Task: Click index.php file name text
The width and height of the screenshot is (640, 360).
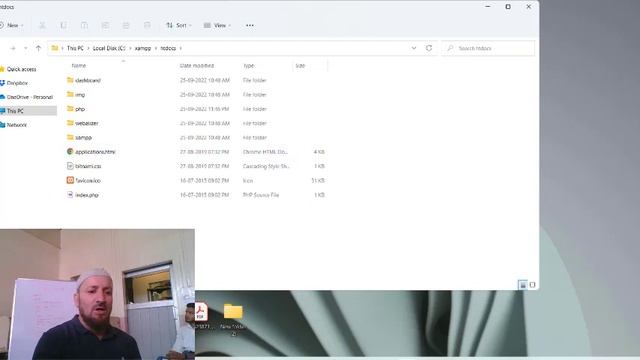Action: click(87, 195)
